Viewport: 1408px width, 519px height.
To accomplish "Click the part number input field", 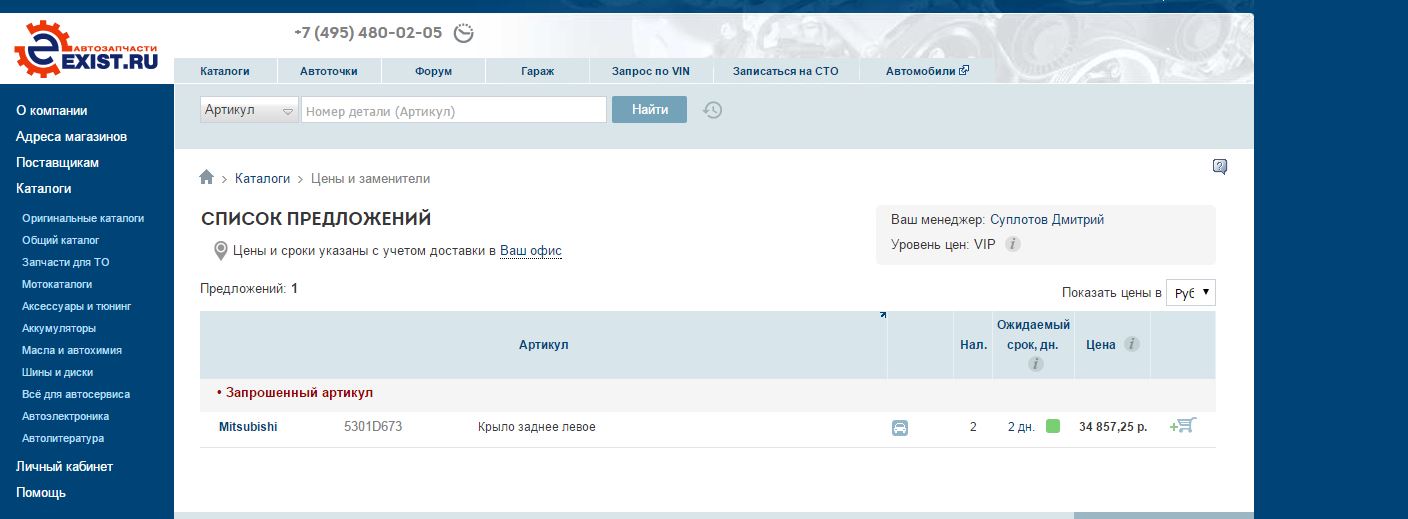I will pyautogui.click(x=454, y=110).
